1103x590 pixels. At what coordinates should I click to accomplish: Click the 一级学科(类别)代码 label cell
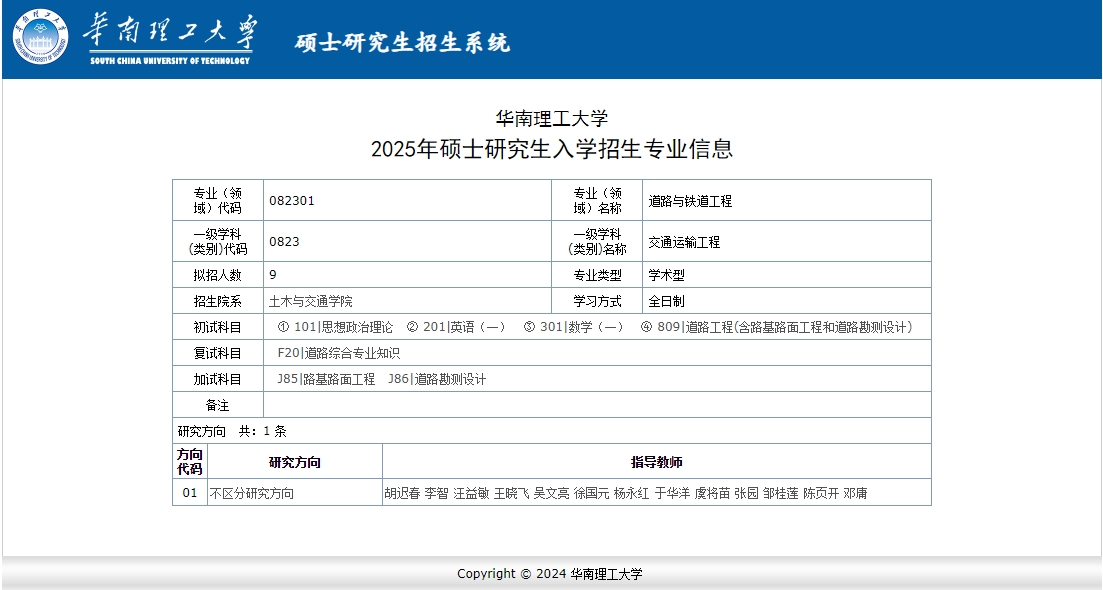click(218, 241)
